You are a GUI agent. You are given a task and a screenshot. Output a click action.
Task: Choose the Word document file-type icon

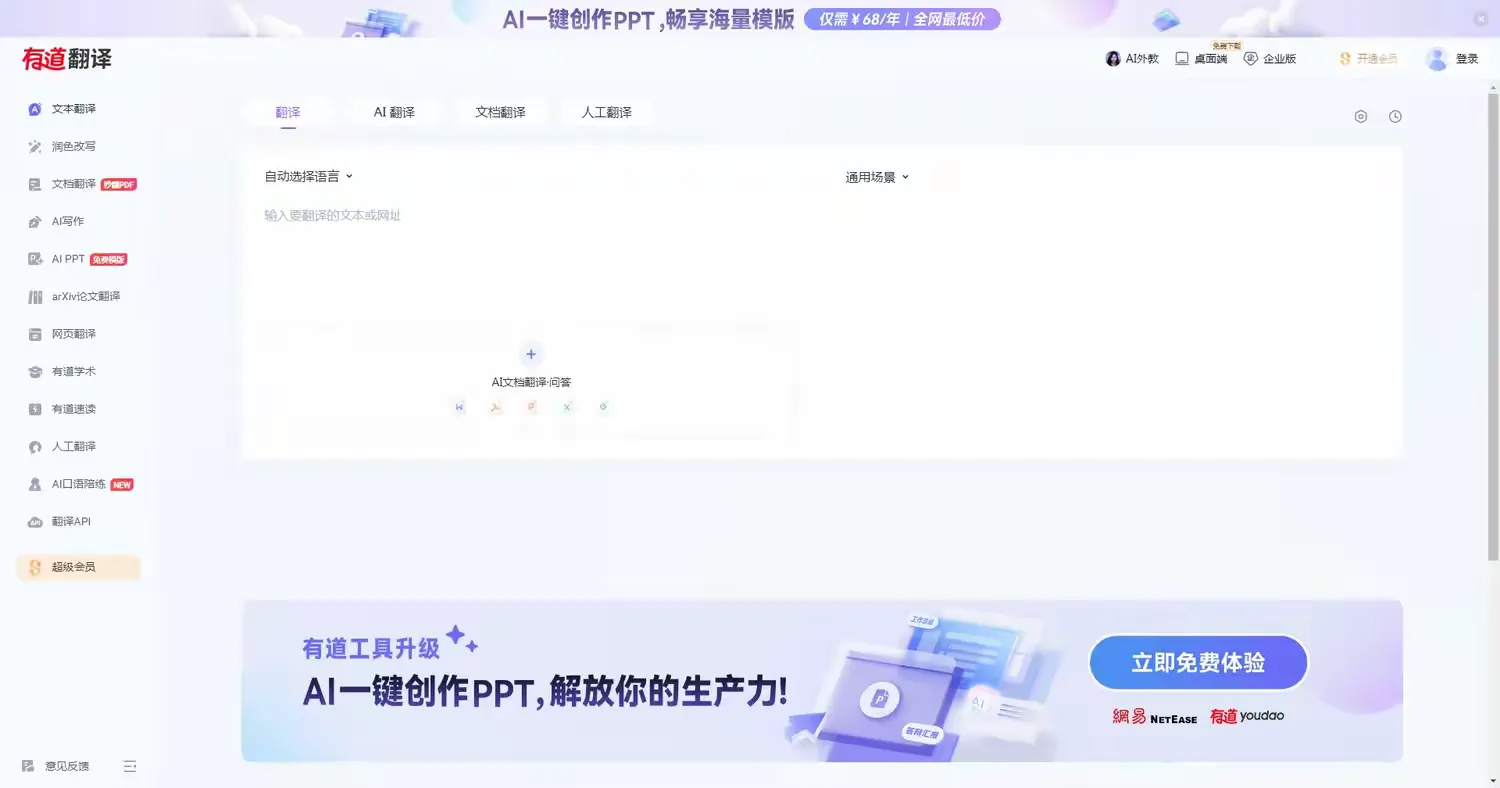click(459, 407)
